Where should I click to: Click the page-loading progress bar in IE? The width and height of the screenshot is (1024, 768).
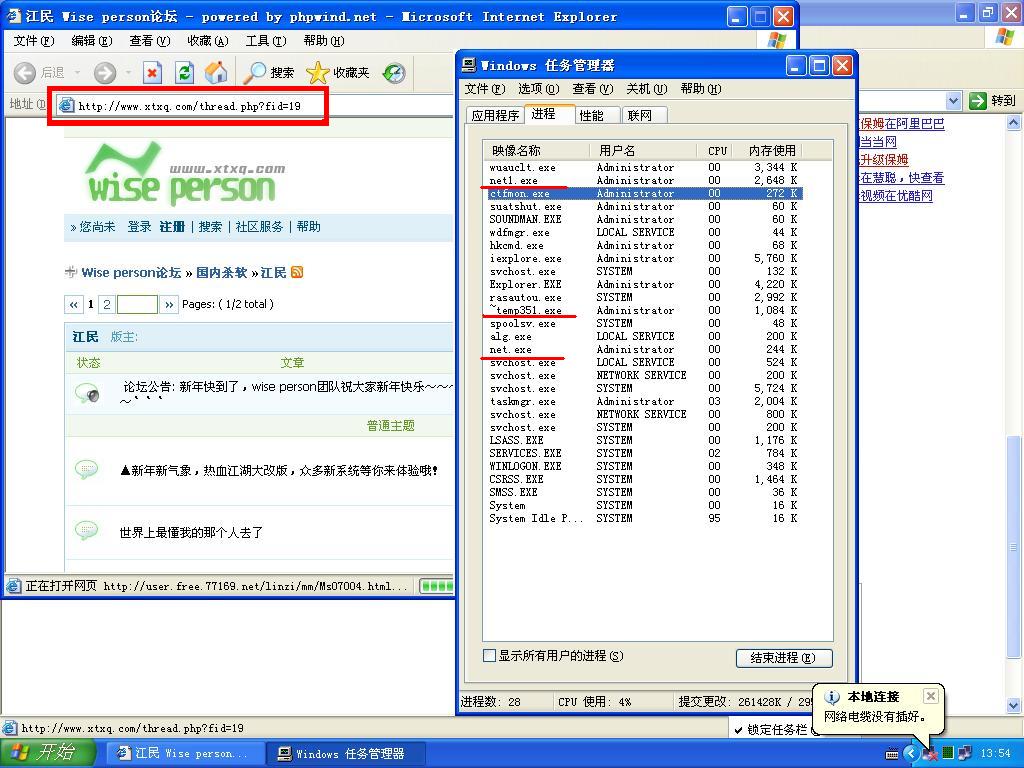(x=437, y=586)
